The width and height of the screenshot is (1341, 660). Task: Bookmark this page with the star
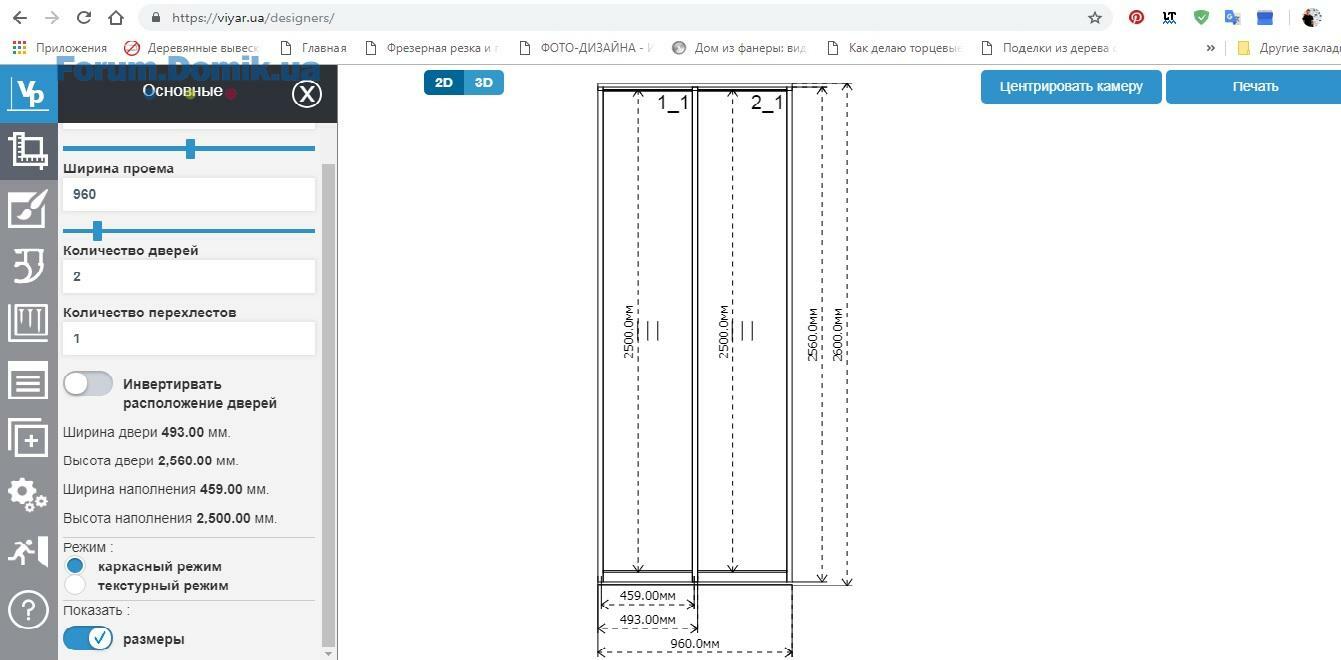pyautogui.click(x=1095, y=18)
